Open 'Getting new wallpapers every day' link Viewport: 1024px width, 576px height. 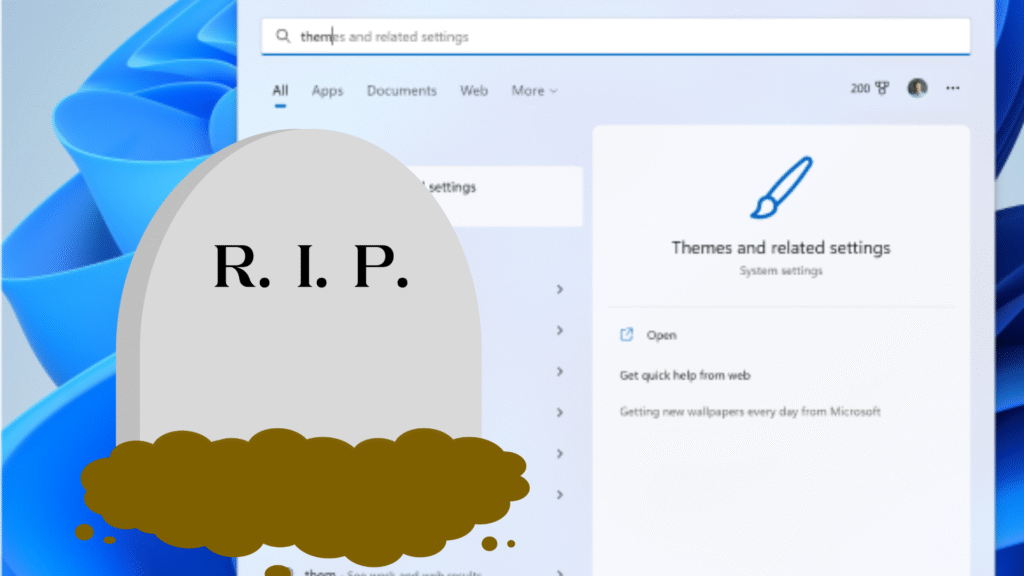[750, 411]
